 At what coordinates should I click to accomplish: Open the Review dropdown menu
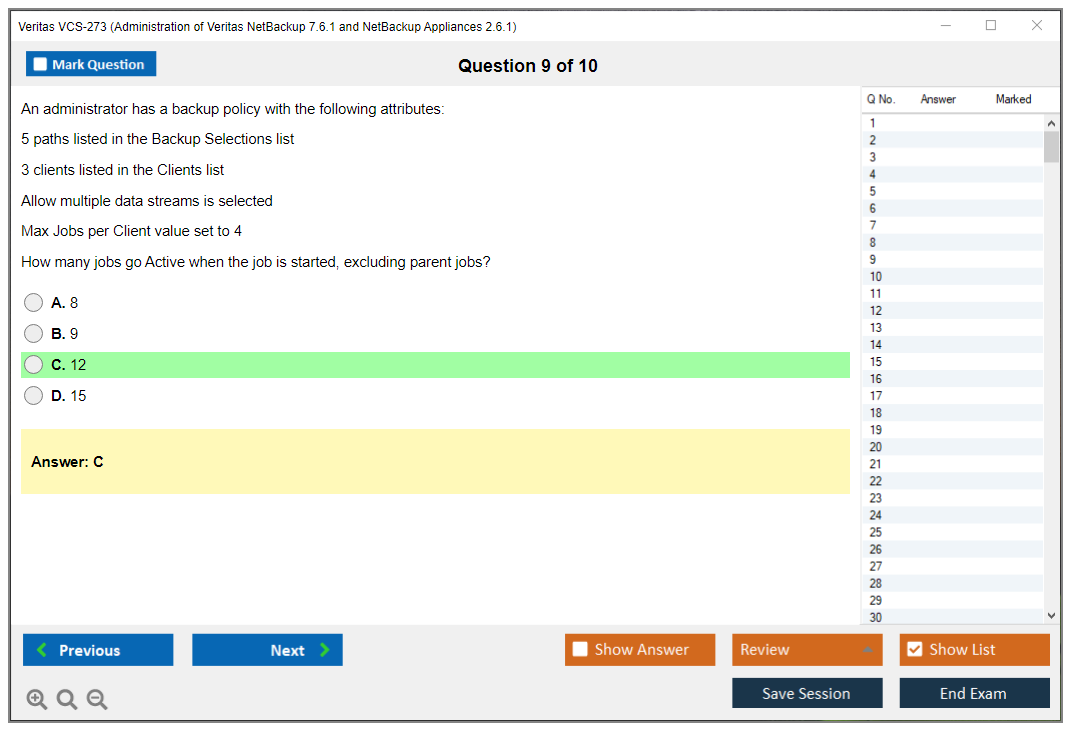[867, 650]
